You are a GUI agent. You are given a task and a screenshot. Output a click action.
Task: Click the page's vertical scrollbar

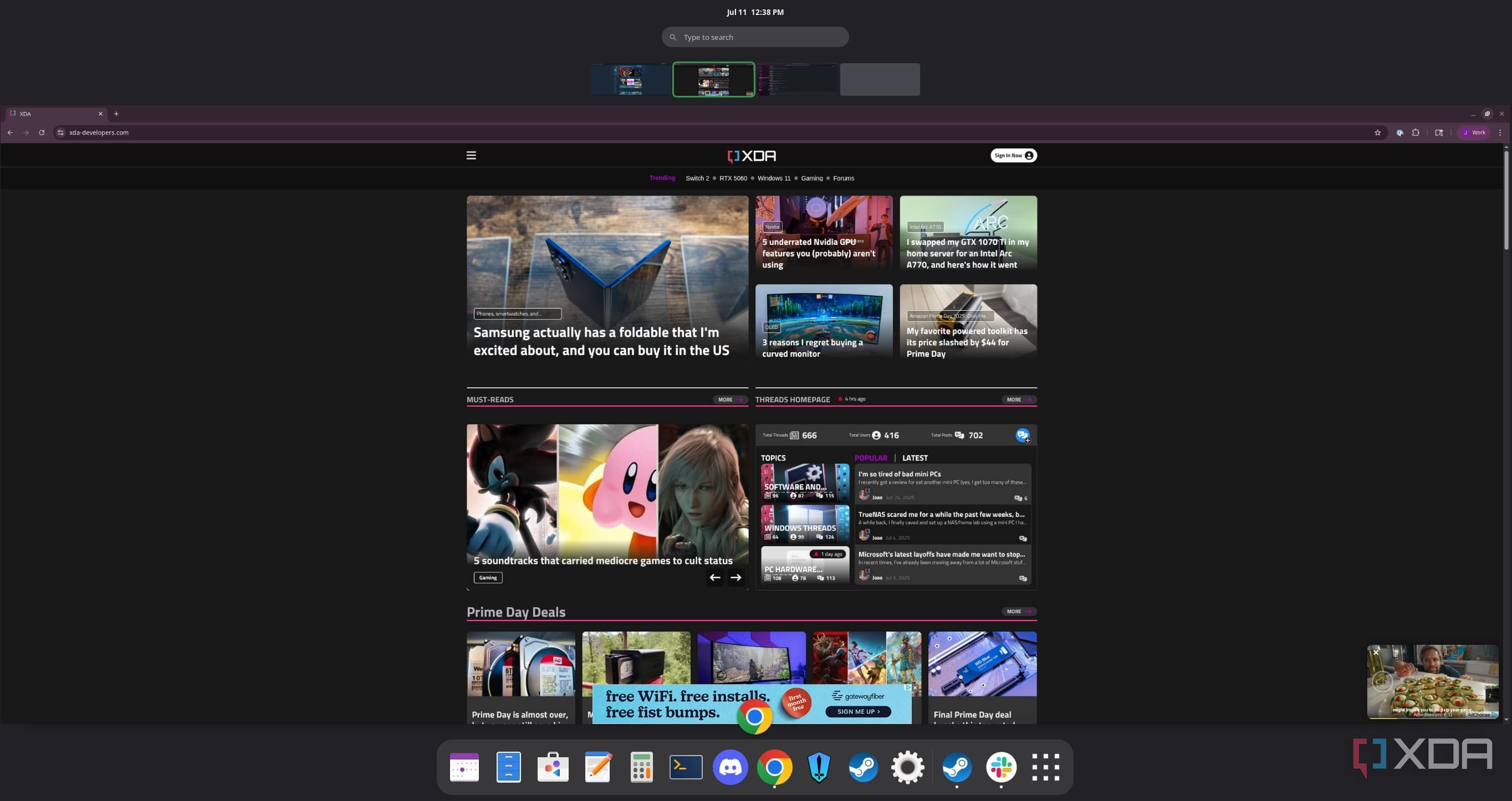(x=1505, y=199)
